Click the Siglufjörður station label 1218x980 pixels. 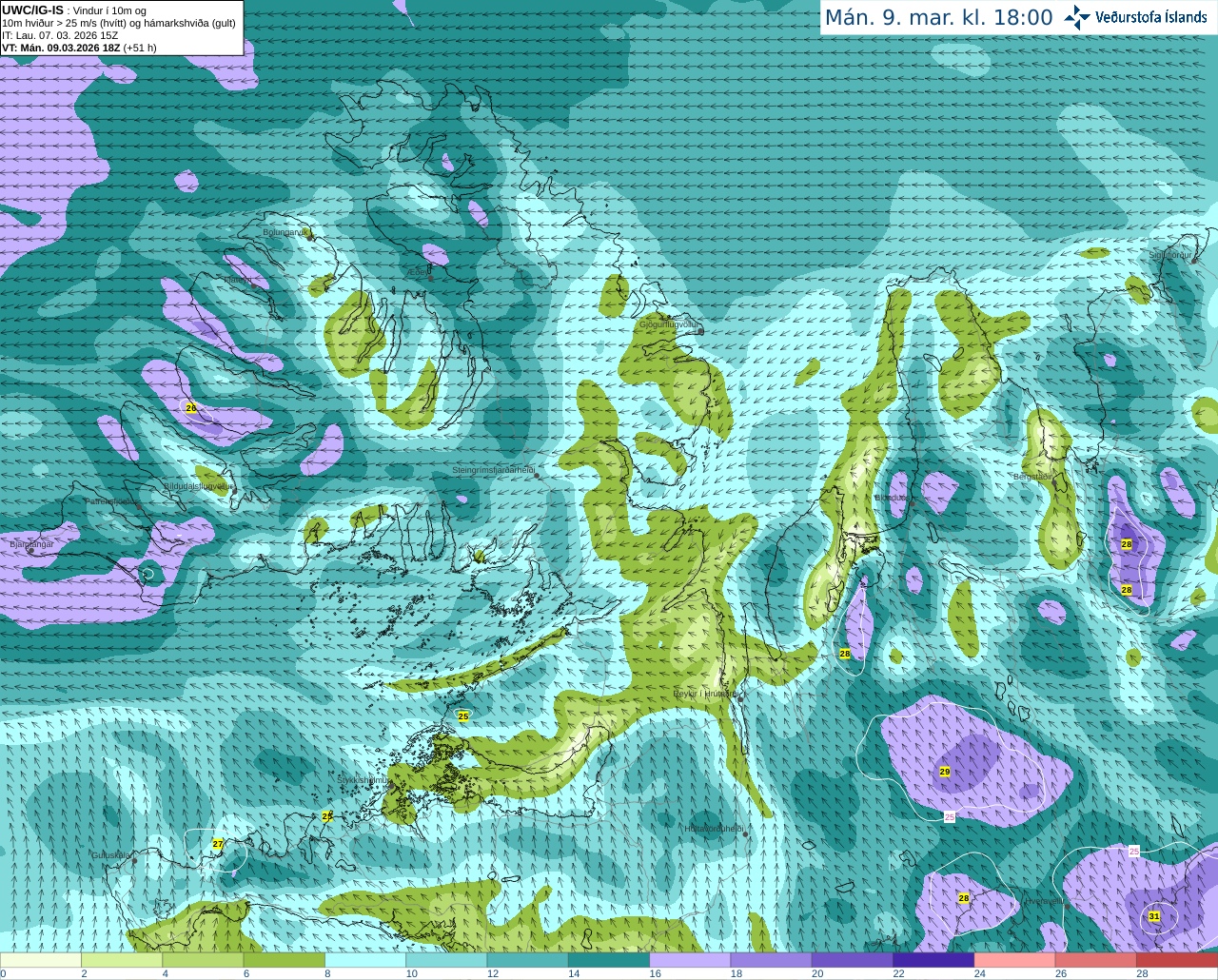[1170, 255]
